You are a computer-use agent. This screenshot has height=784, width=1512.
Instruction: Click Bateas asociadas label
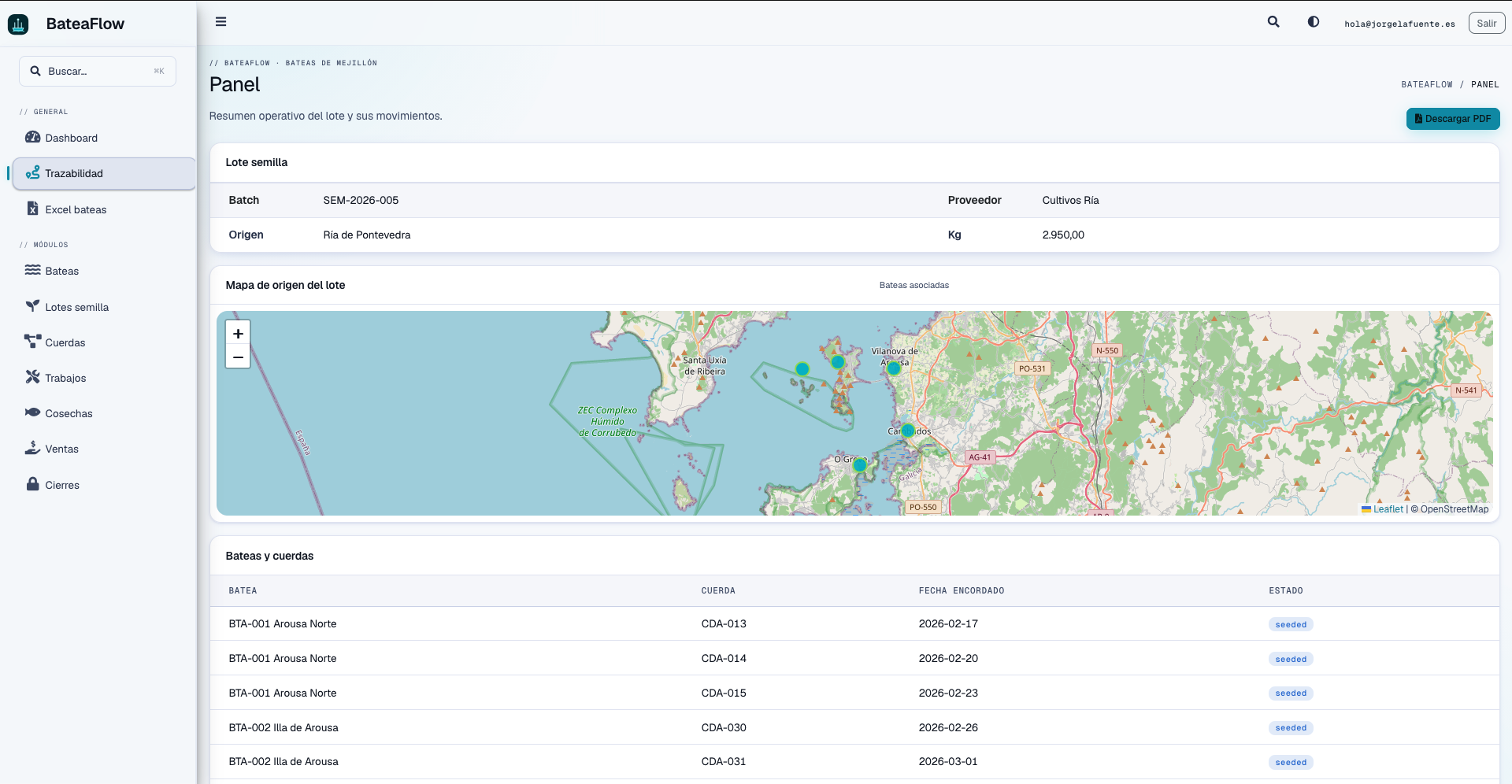[913, 285]
